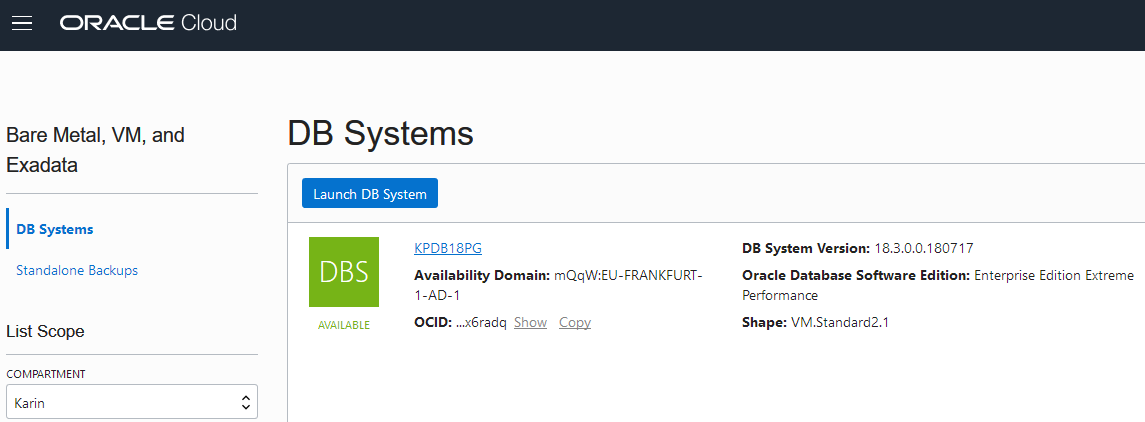Image resolution: width=1145 pixels, height=422 pixels.
Task: Open Standalone Backups in the sidebar
Action: [x=77, y=270]
